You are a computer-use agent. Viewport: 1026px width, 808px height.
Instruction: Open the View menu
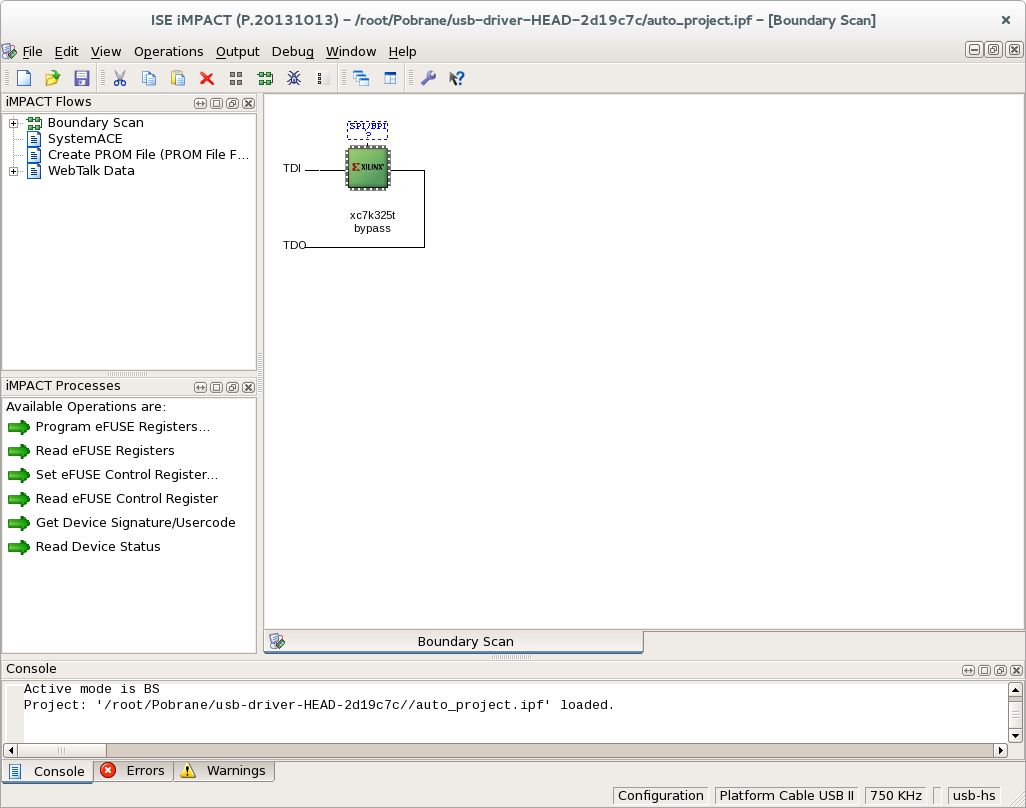(106, 52)
